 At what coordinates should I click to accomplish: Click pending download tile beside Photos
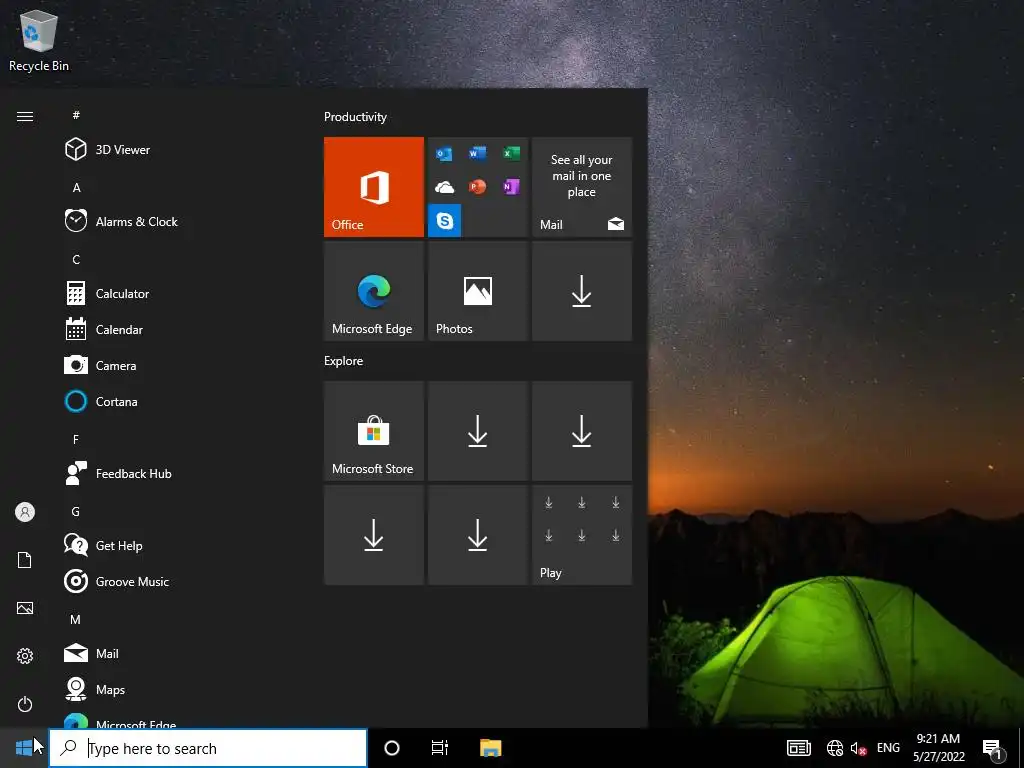click(x=582, y=291)
